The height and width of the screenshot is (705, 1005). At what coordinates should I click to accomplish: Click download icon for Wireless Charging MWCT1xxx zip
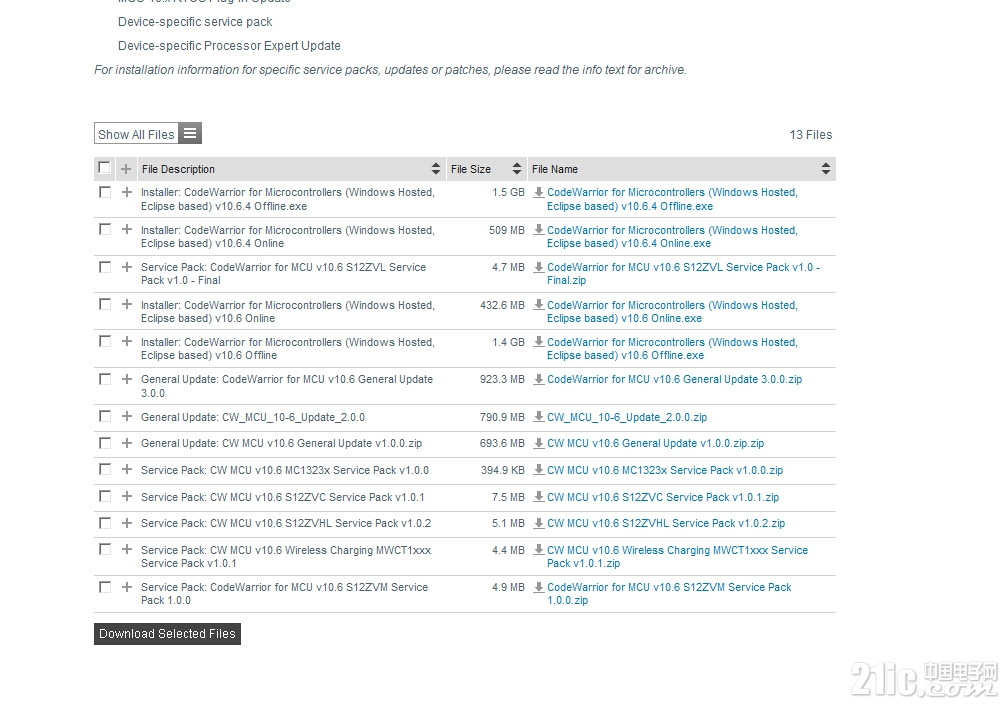(x=539, y=550)
